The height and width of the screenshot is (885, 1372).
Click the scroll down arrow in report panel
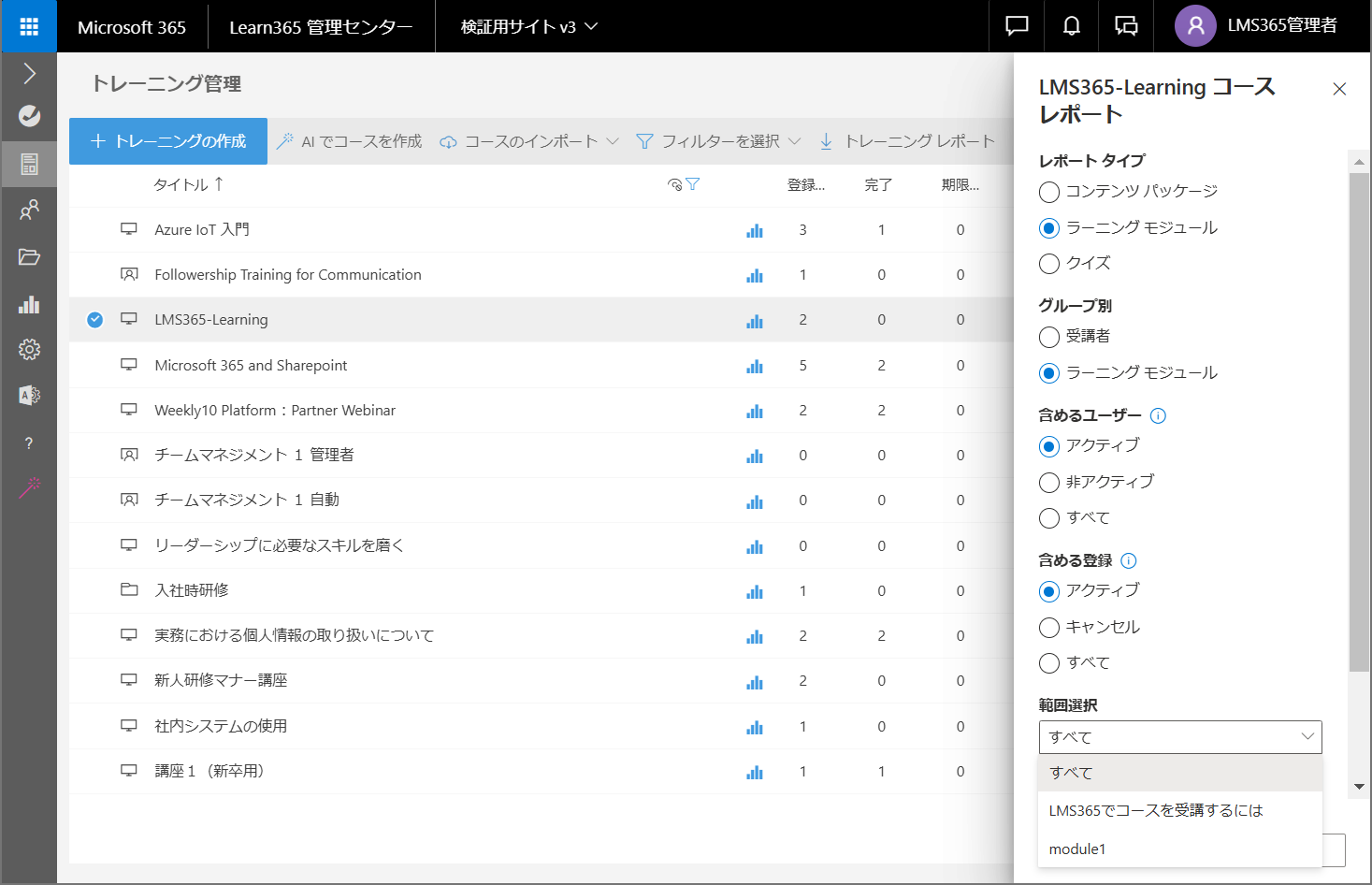(x=1359, y=787)
